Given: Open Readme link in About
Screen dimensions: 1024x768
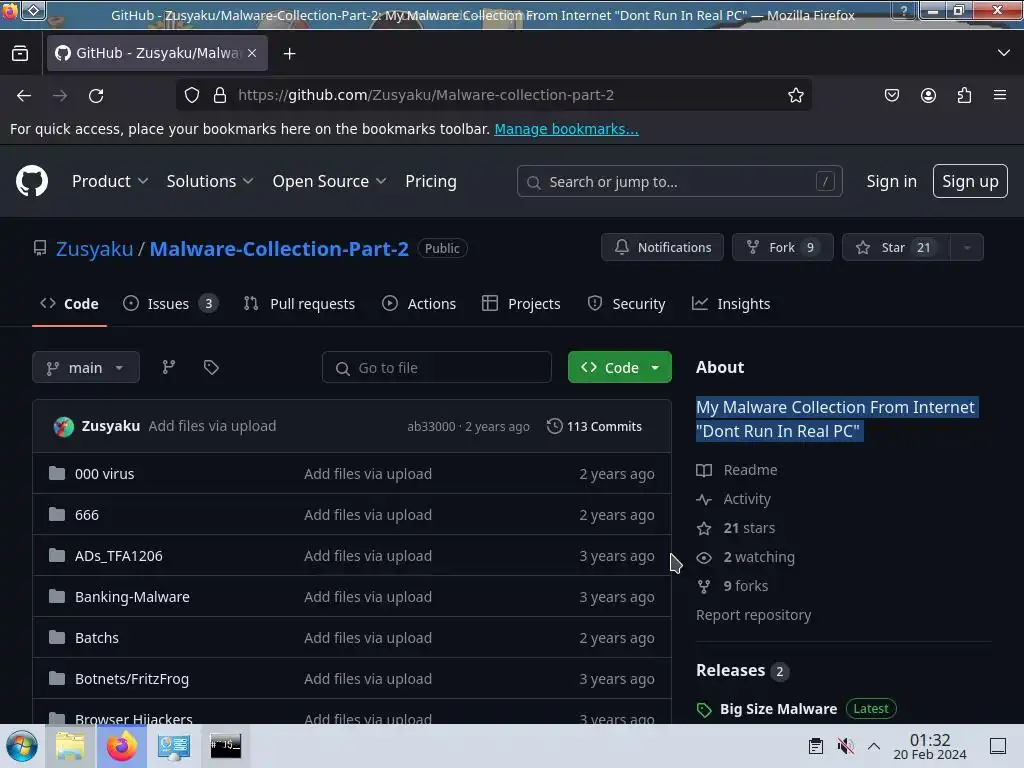Looking at the screenshot, I should point(737,470).
